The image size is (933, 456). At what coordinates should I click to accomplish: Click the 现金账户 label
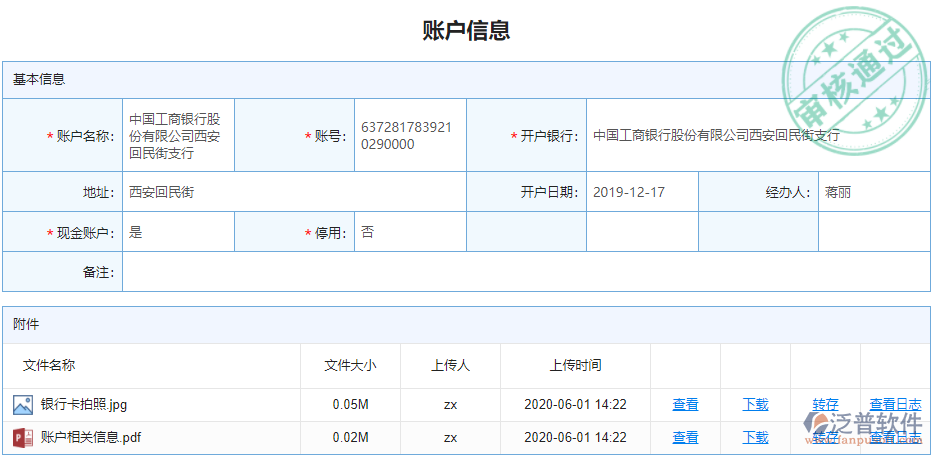(86, 233)
